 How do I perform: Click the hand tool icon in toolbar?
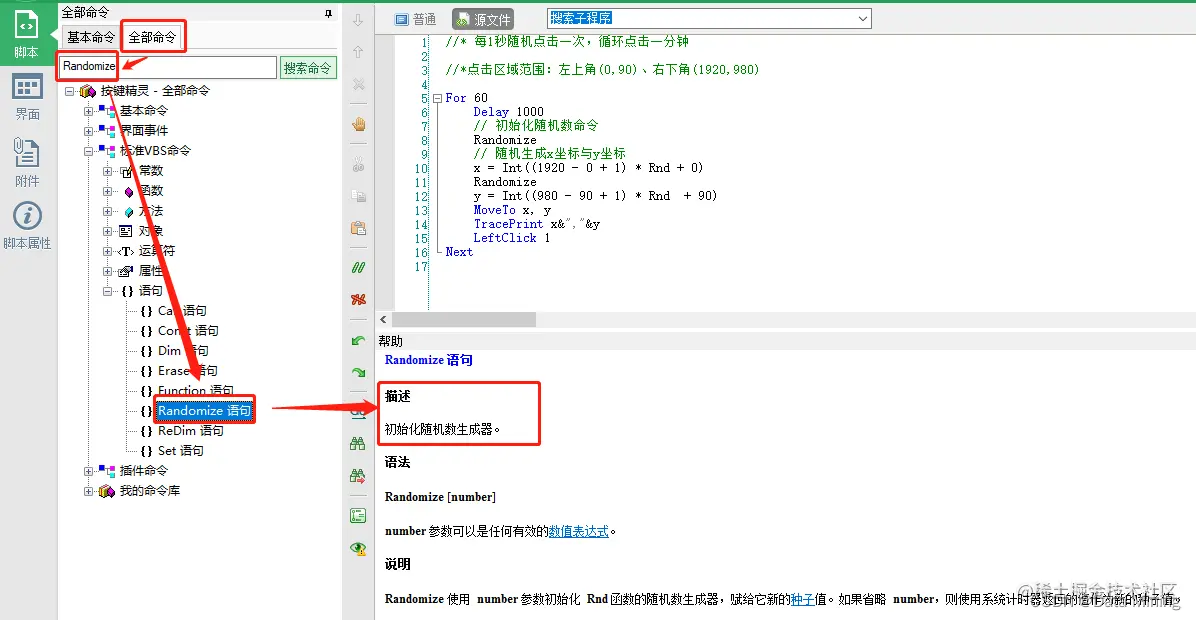pyautogui.click(x=358, y=124)
